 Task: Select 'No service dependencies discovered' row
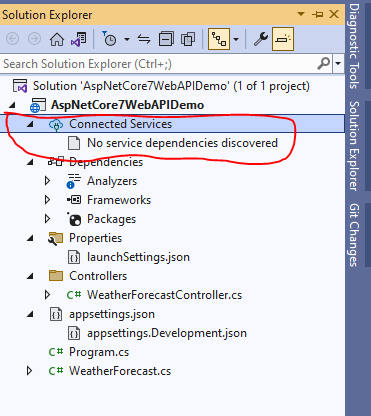tap(182, 143)
